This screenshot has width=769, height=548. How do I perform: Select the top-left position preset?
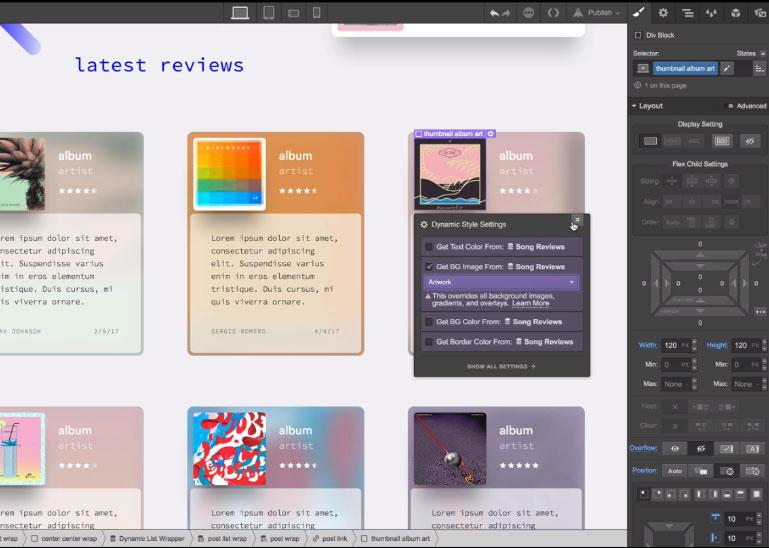[643, 494]
